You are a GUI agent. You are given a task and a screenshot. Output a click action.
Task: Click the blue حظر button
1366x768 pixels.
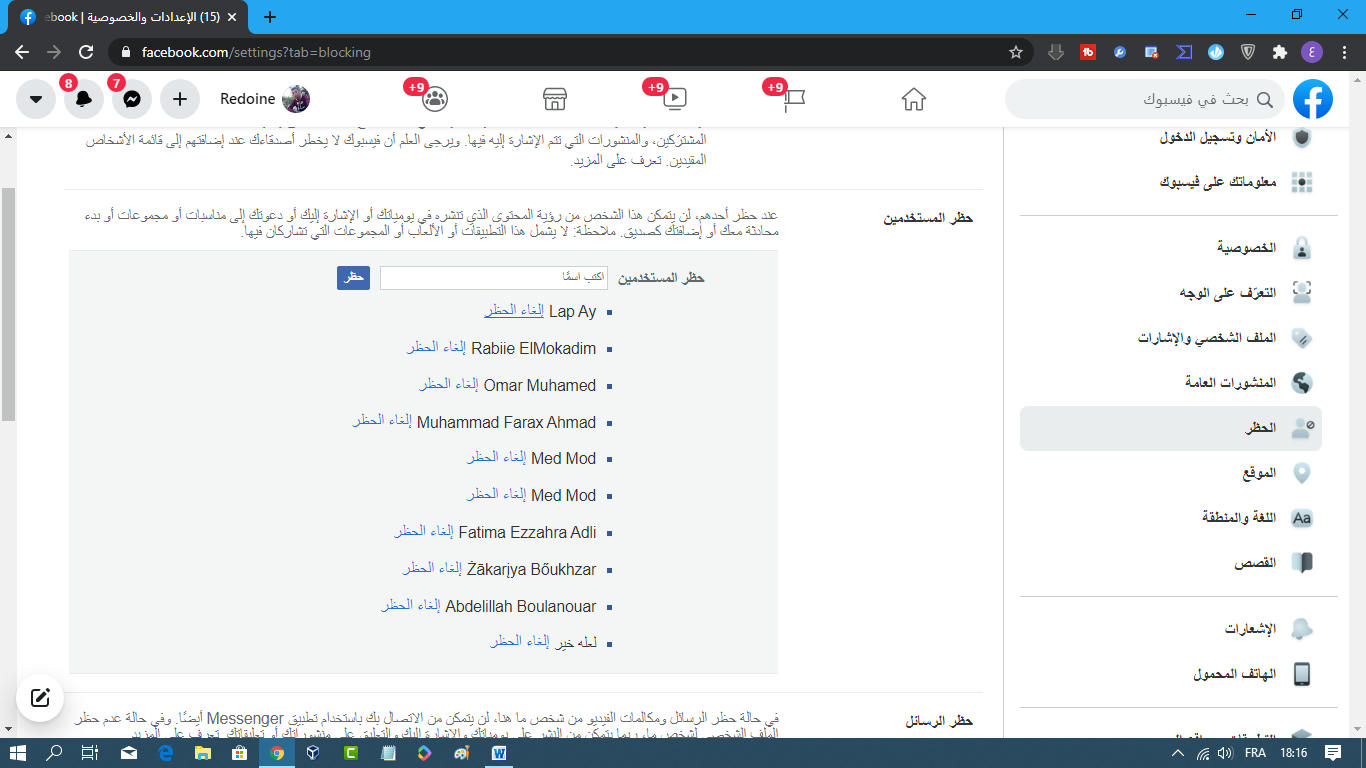click(x=353, y=278)
